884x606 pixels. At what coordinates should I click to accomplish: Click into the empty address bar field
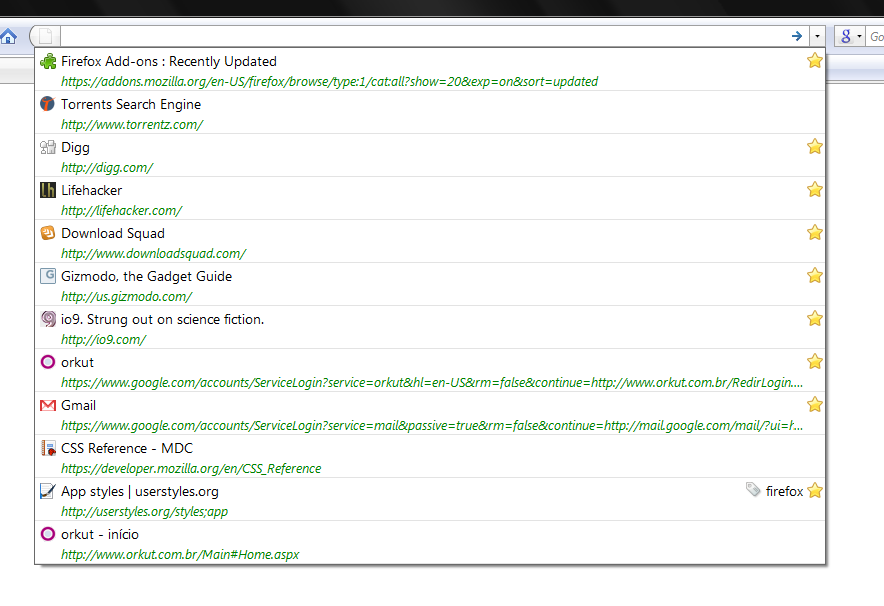[x=423, y=37]
